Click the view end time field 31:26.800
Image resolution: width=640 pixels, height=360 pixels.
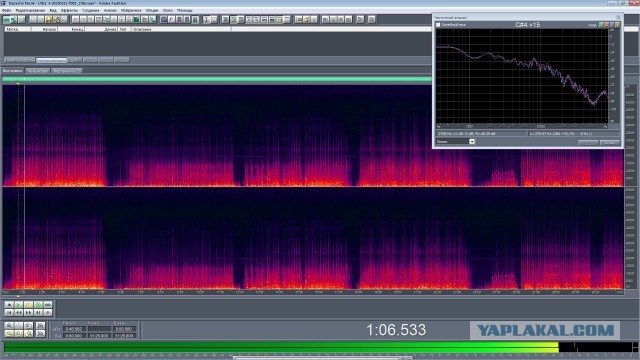pos(100,336)
